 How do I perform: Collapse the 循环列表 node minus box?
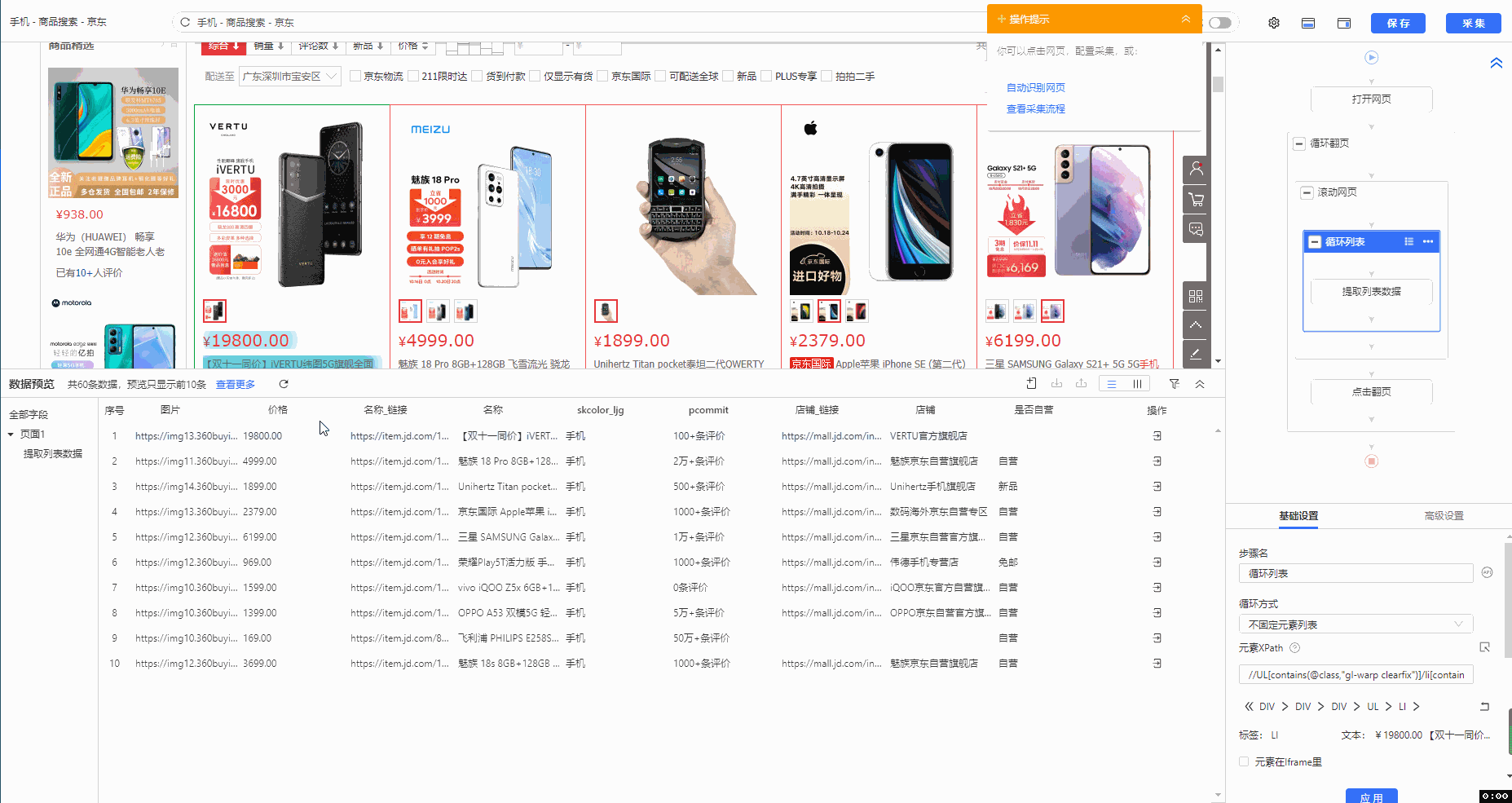(1315, 242)
